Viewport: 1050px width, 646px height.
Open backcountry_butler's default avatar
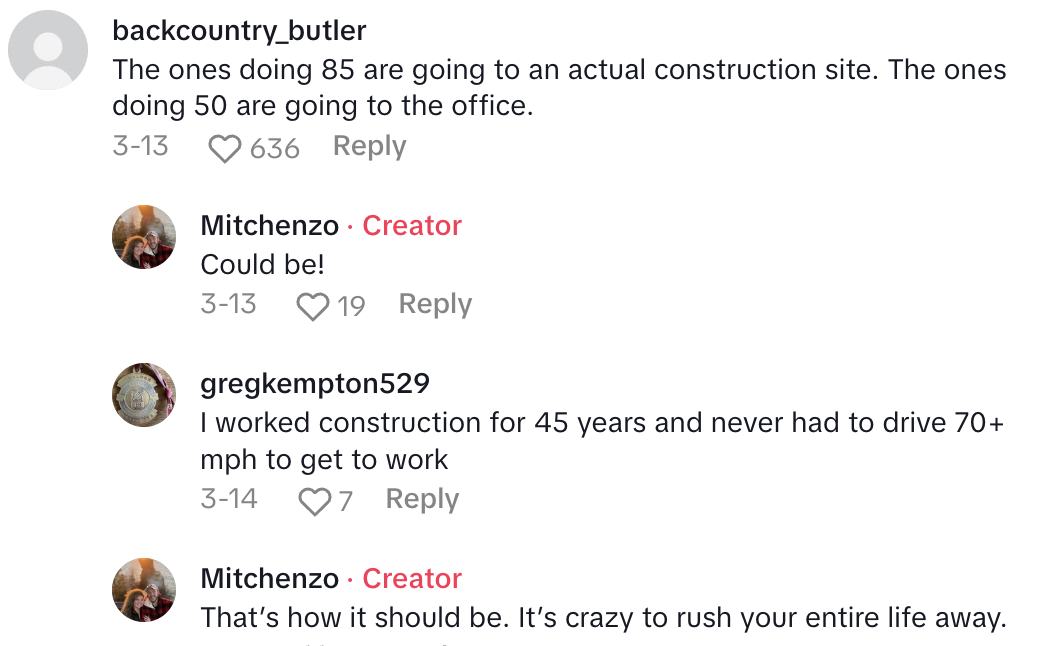pyautogui.click(x=48, y=49)
